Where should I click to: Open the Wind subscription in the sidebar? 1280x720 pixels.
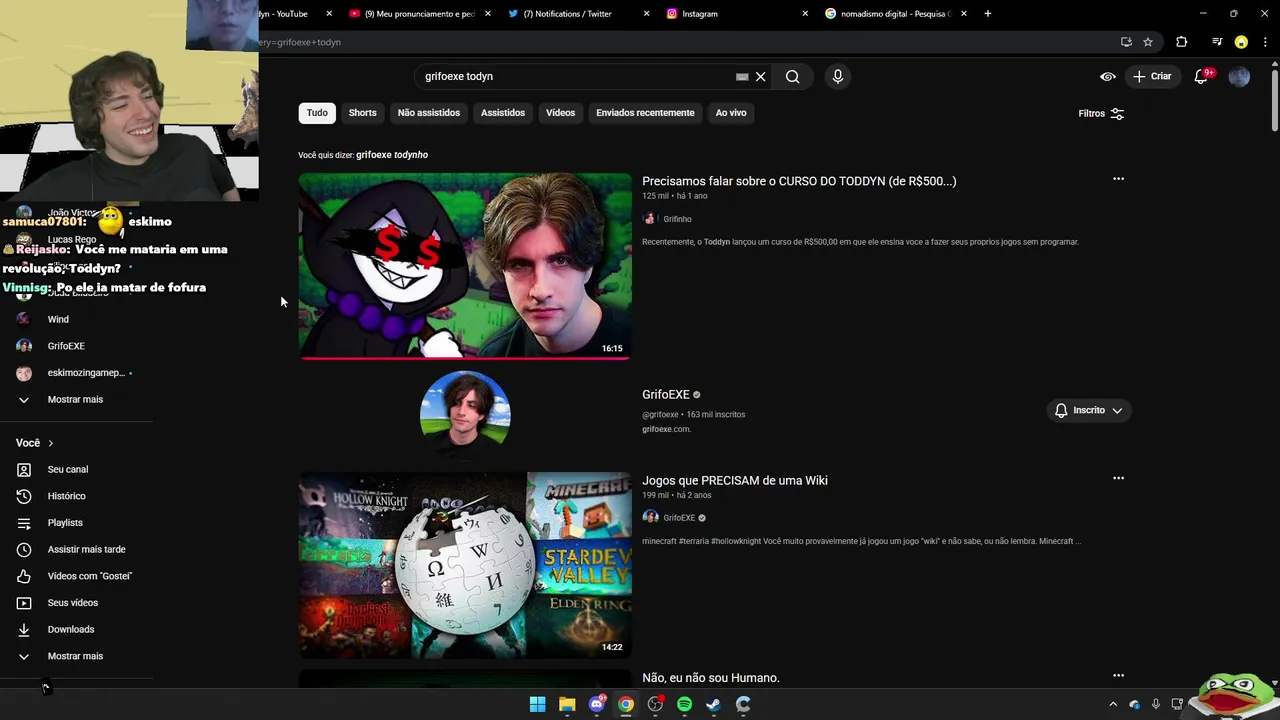click(x=58, y=319)
